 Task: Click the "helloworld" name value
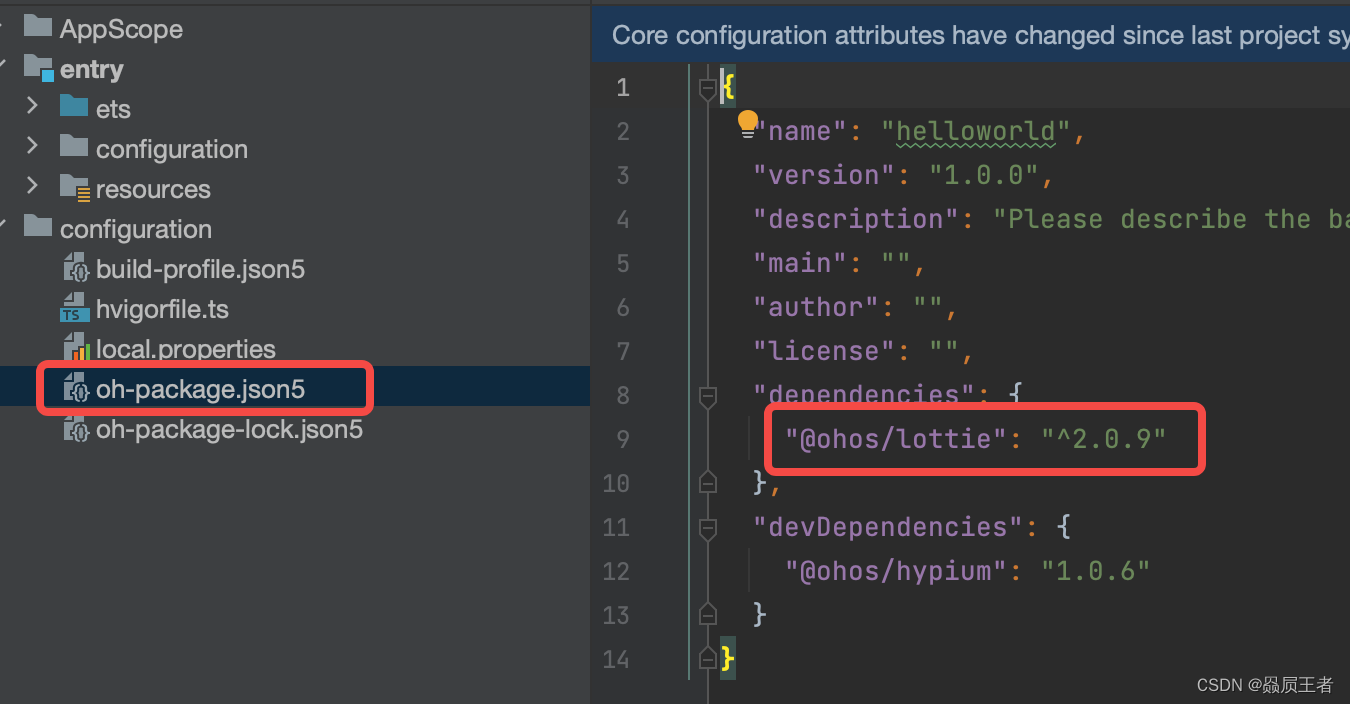click(976, 131)
